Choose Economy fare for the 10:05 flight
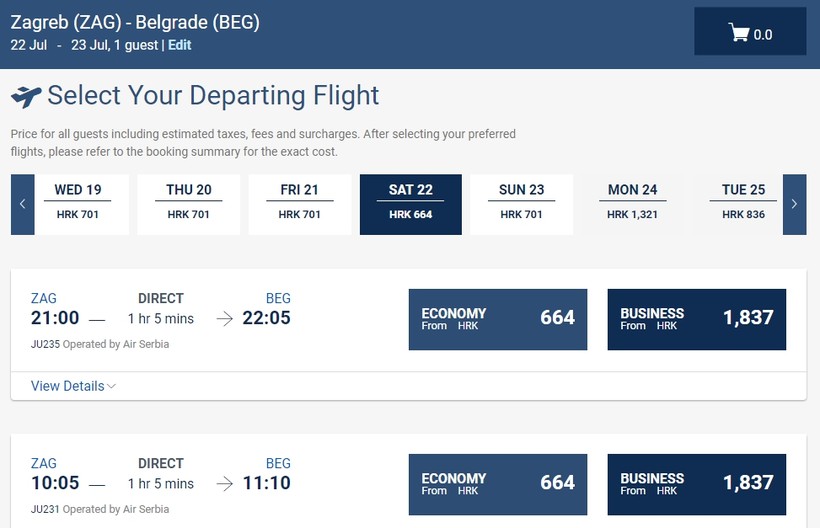Screen dimensions: 820x528 (498, 485)
